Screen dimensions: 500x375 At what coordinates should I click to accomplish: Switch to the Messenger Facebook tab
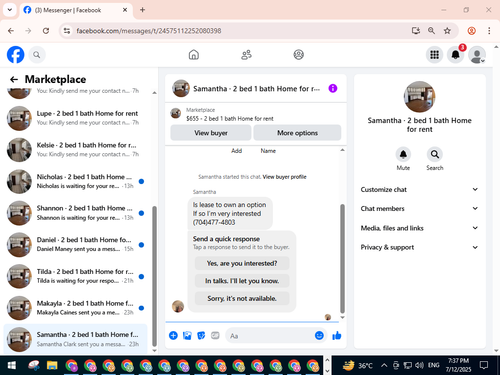(x=75, y=10)
